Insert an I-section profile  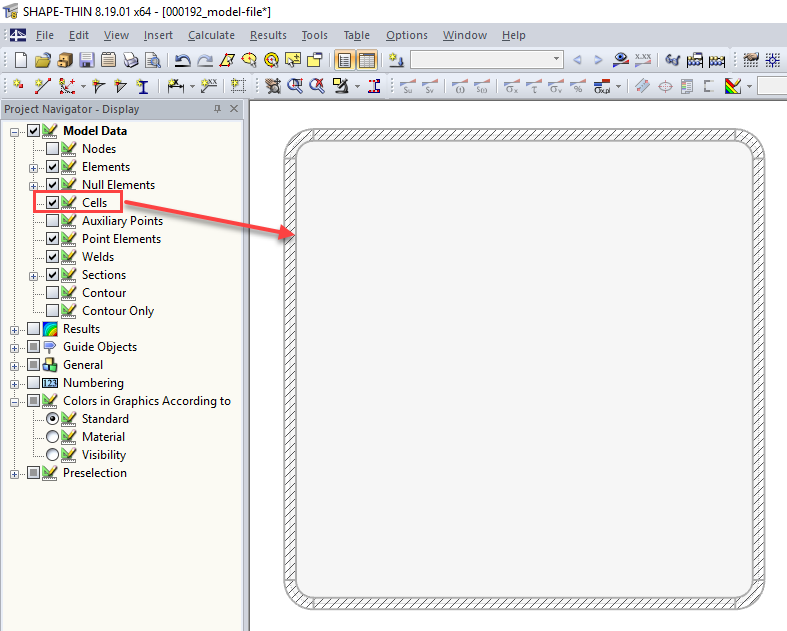pyautogui.click(x=143, y=86)
